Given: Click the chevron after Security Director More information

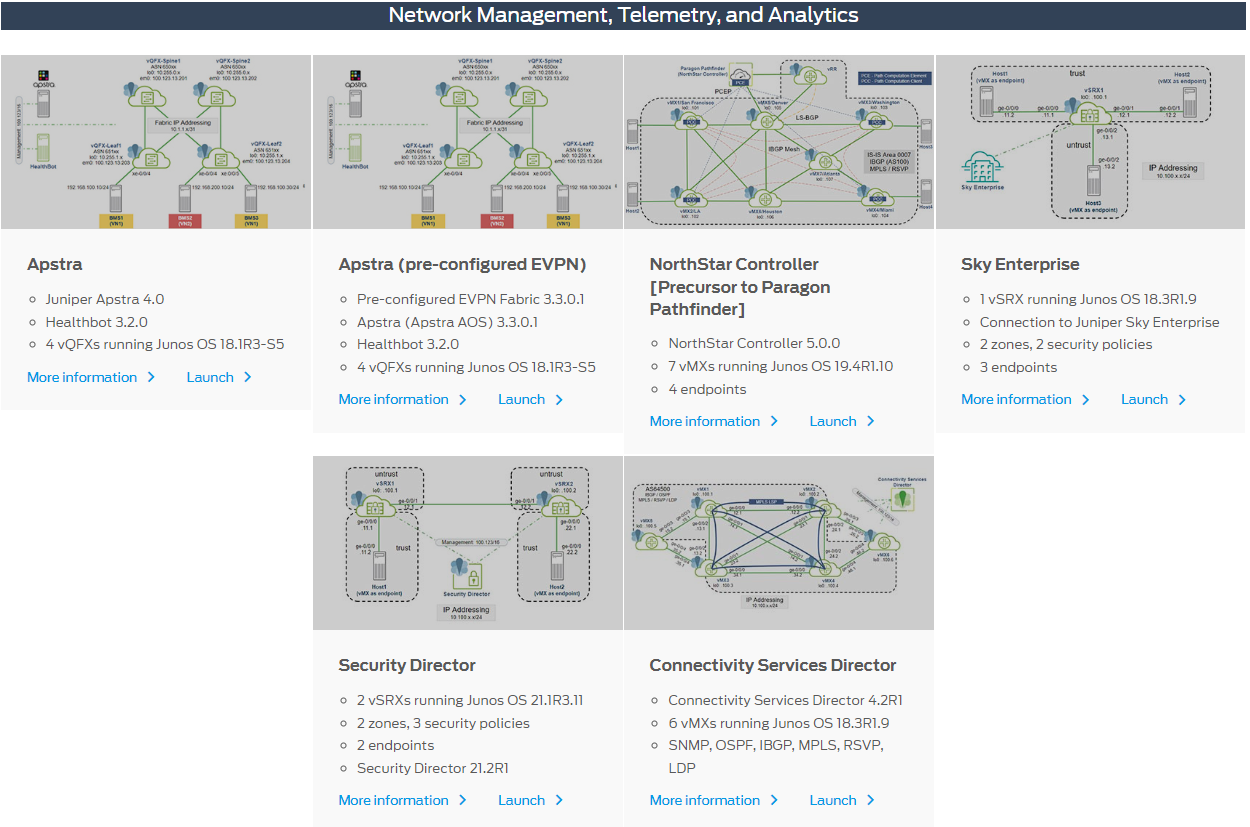Looking at the screenshot, I should coord(462,800).
